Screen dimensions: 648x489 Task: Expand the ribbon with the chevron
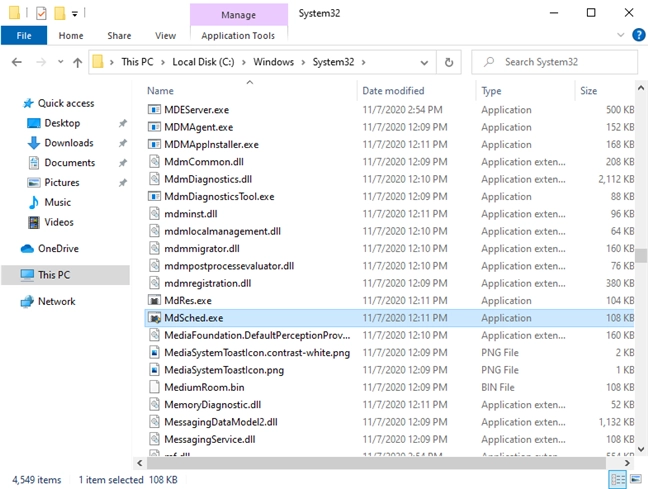click(x=620, y=35)
